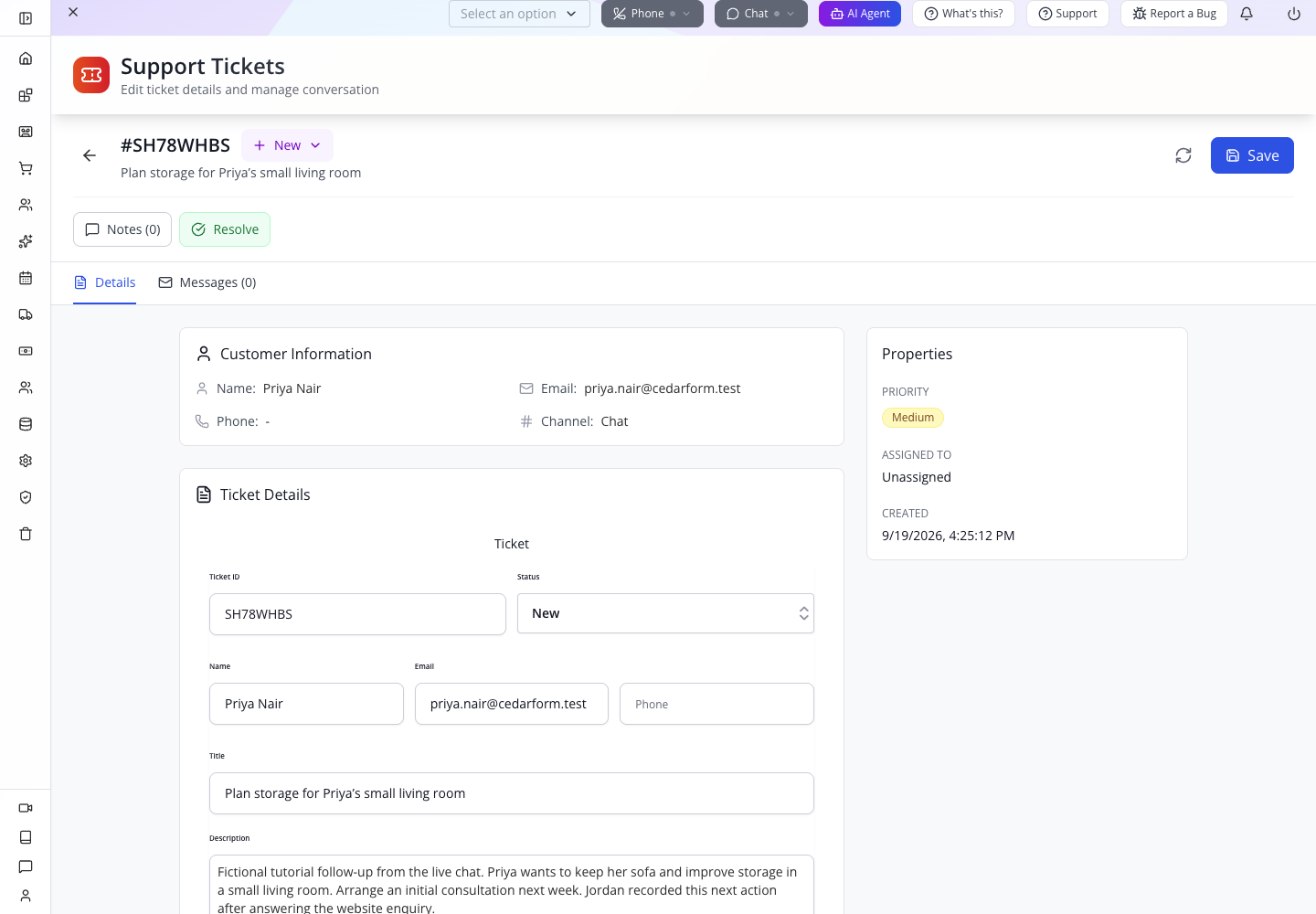
Task: Open the speech bubble sidebar icon
Action: 26,866
